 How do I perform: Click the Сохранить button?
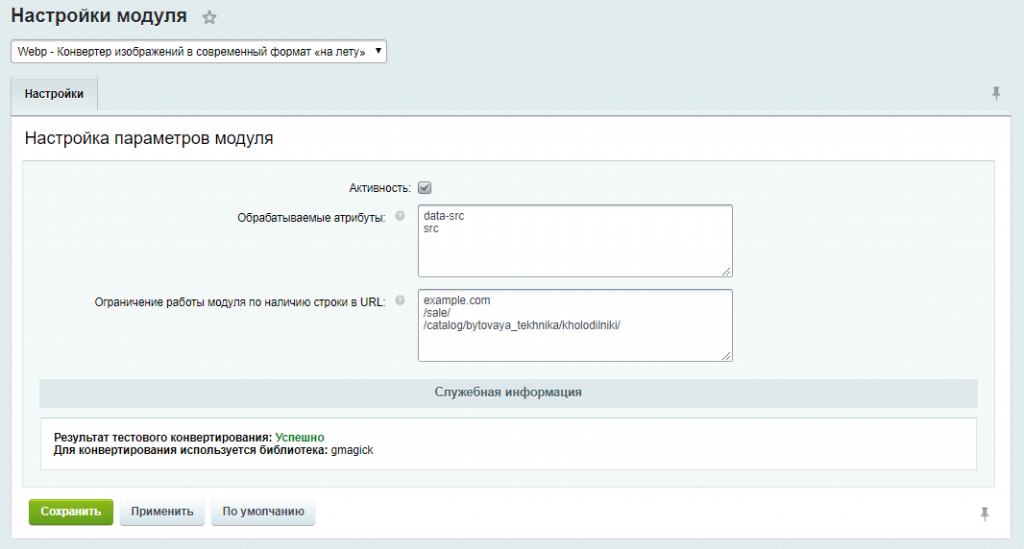pyautogui.click(x=71, y=512)
